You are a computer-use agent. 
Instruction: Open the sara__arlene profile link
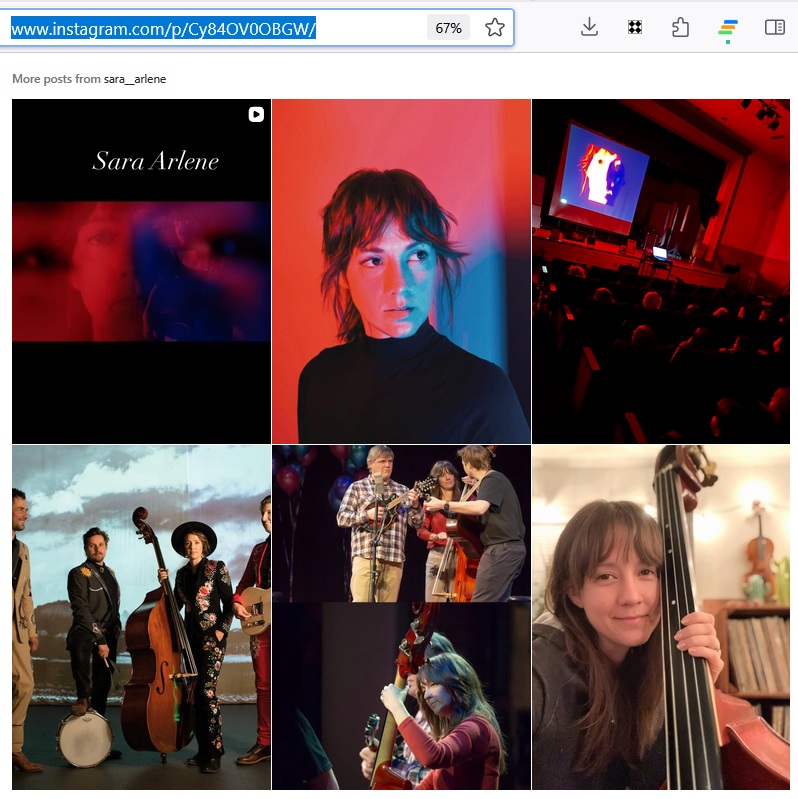click(135, 79)
